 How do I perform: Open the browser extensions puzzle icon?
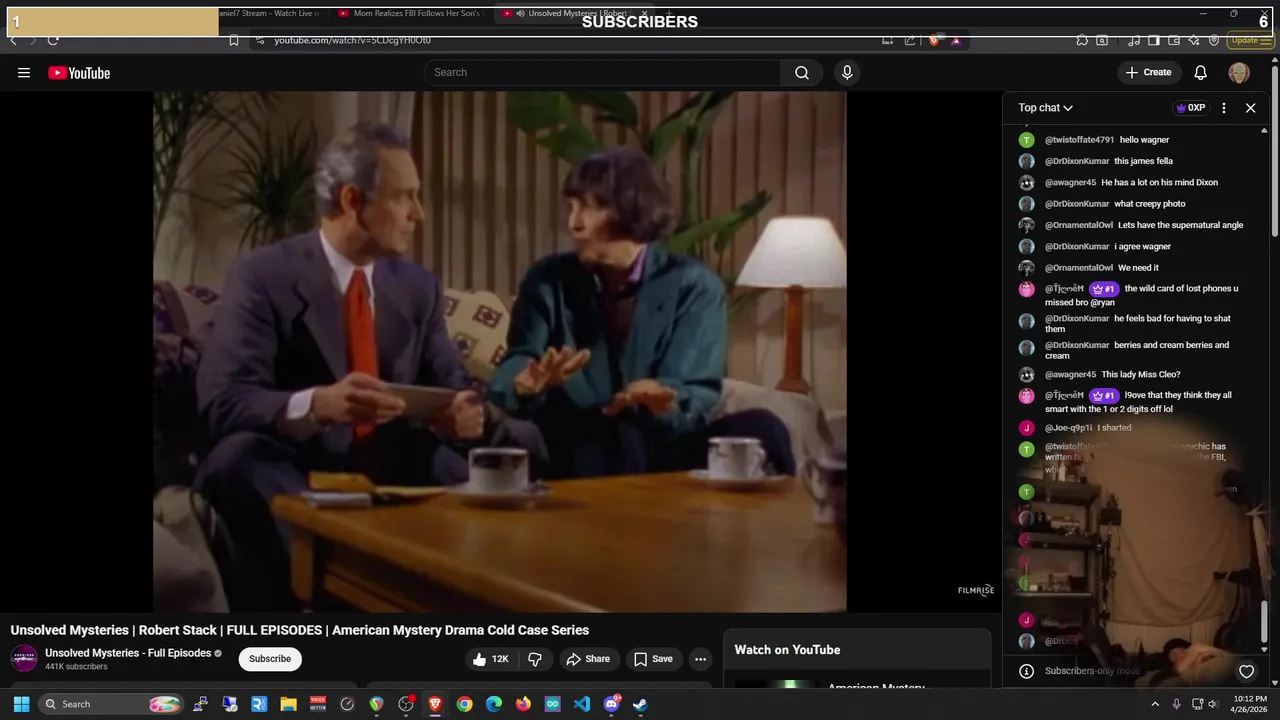[x=1082, y=40]
